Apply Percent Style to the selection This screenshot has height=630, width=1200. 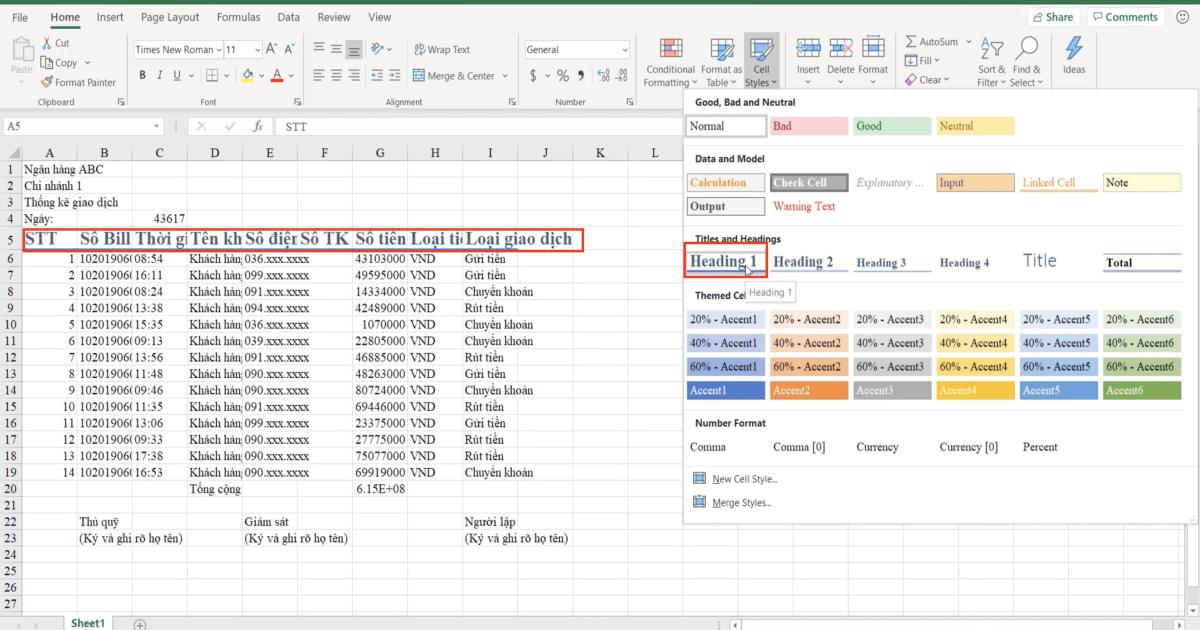click(x=563, y=75)
